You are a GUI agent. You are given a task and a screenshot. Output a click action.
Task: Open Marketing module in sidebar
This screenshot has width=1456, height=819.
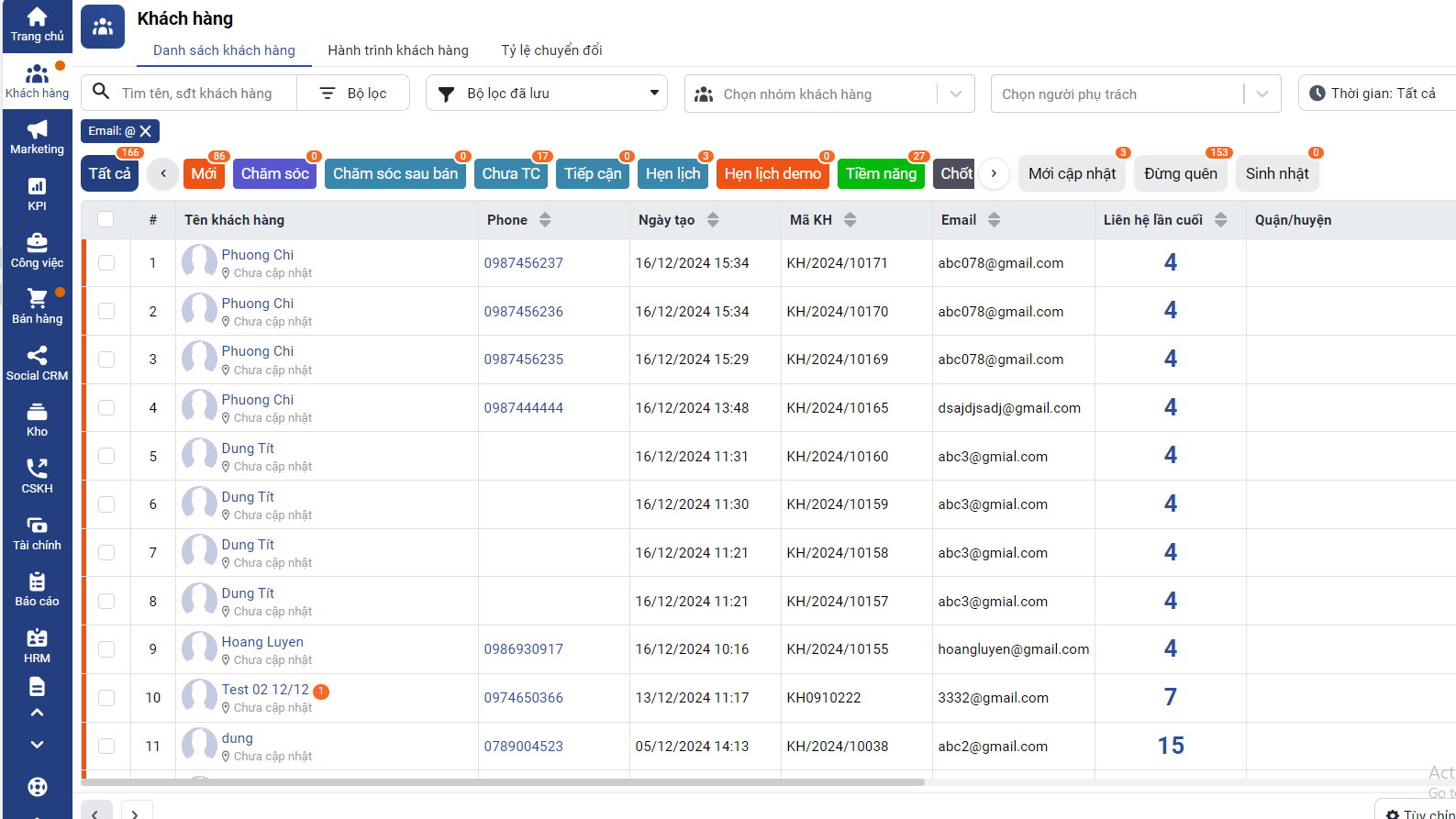click(x=37, y=137)
